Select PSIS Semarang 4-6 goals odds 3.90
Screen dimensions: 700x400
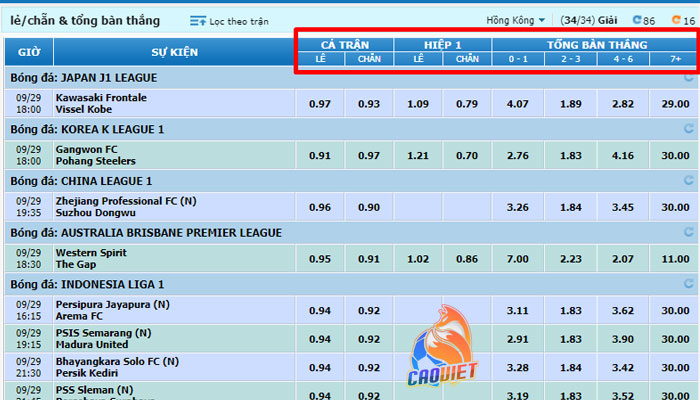(623, 339)
